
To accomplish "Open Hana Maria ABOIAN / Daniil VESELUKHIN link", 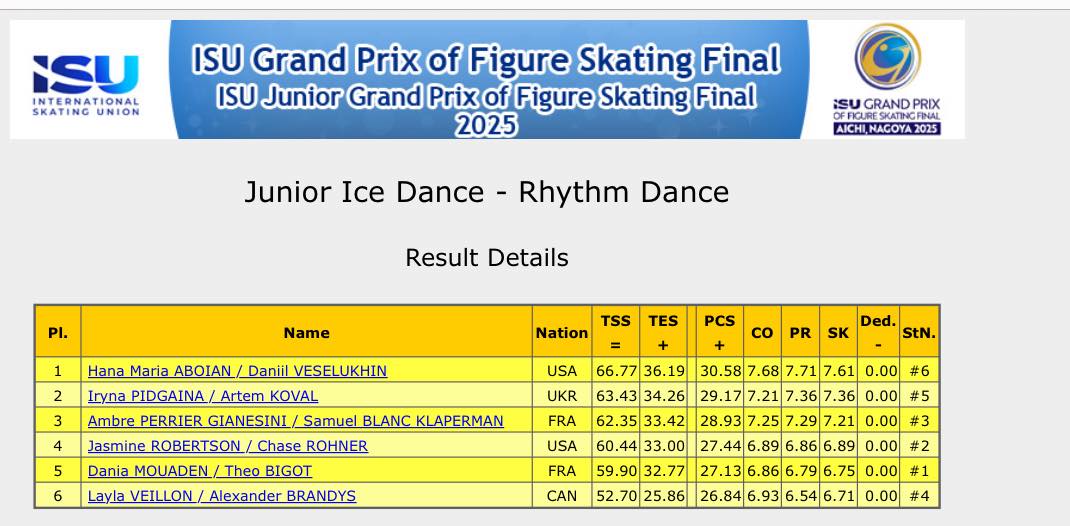I will click(237, 371).
